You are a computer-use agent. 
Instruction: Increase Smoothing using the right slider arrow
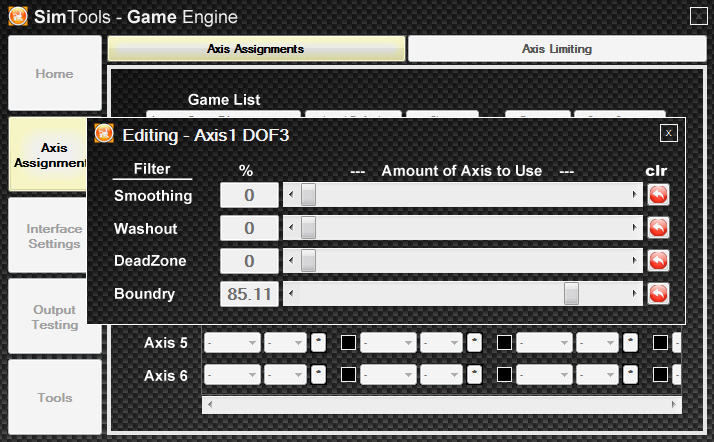[634, 195]
